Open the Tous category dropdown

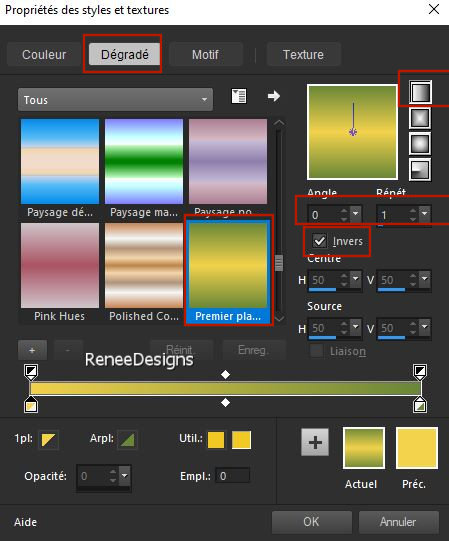[115, 100]
